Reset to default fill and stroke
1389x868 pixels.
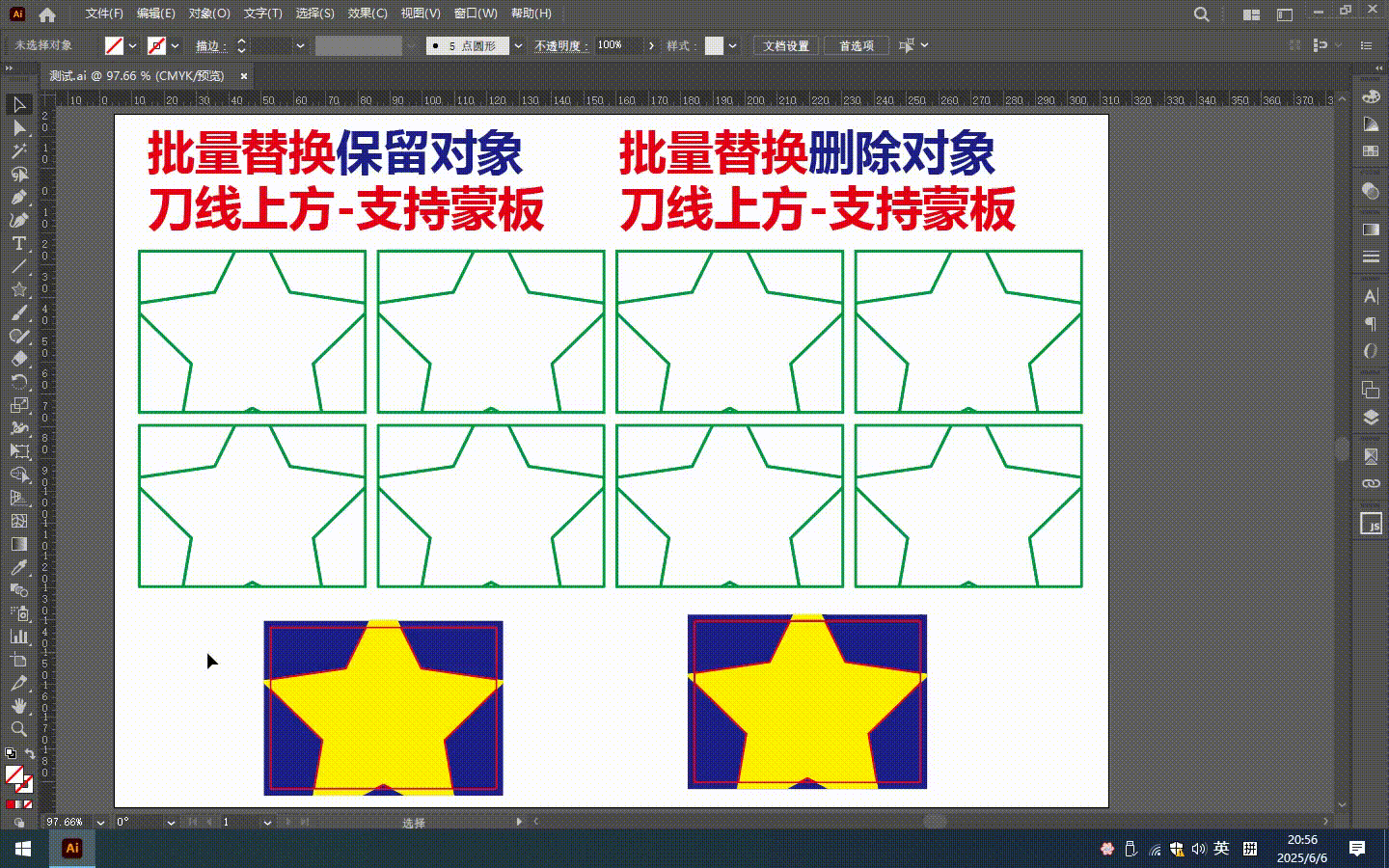[x=10, y=754]
